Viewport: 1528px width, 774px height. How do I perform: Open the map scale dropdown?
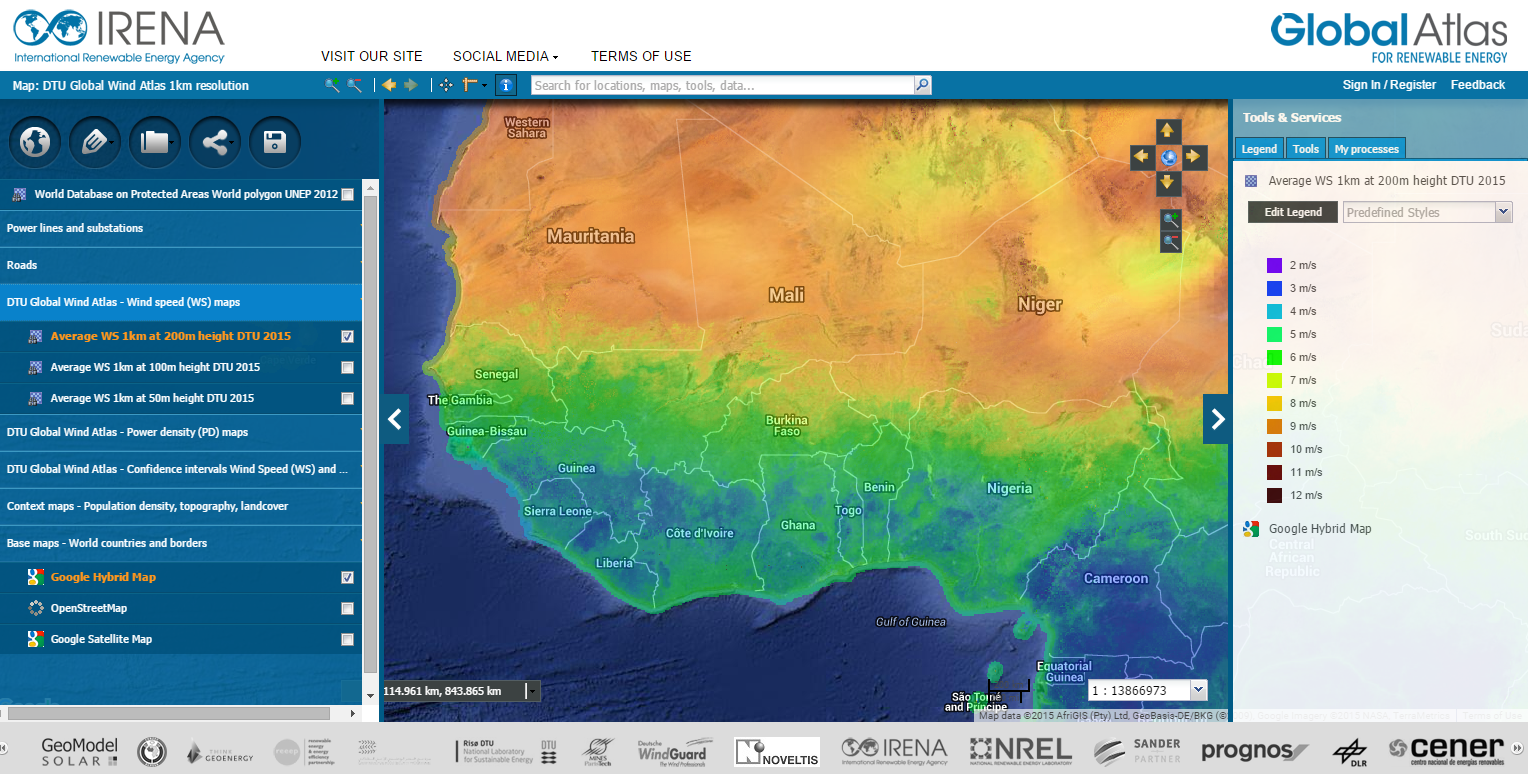pyautogui.click(x=1199, y=690)
